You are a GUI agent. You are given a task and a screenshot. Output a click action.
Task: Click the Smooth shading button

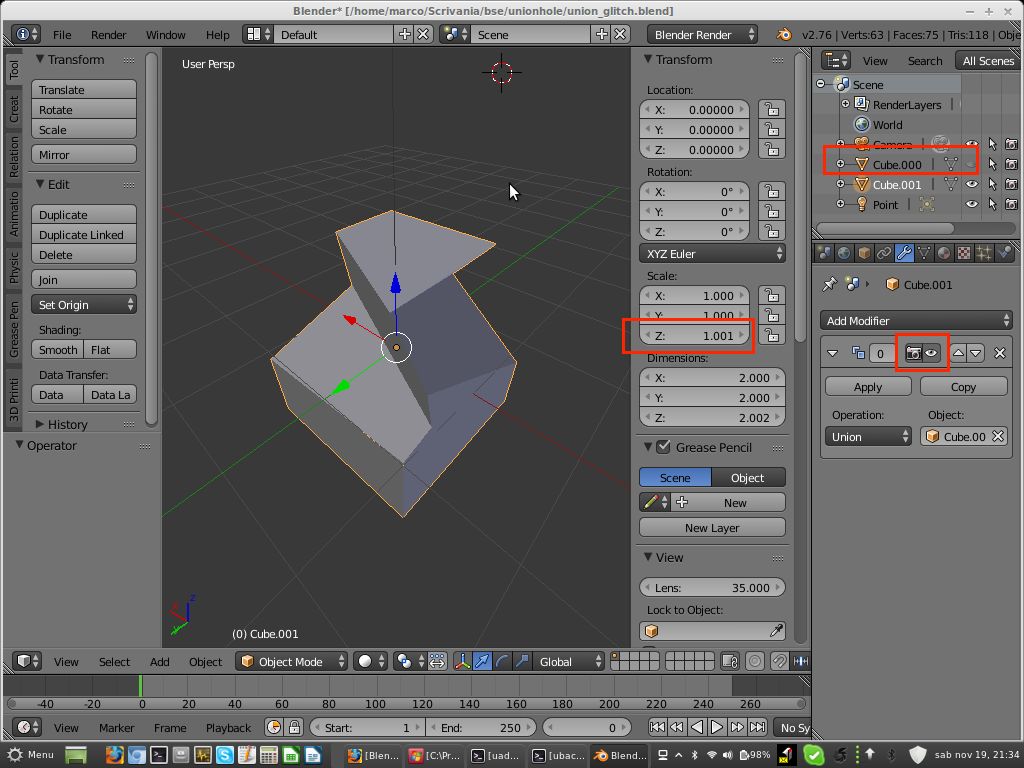coord(57,349)
